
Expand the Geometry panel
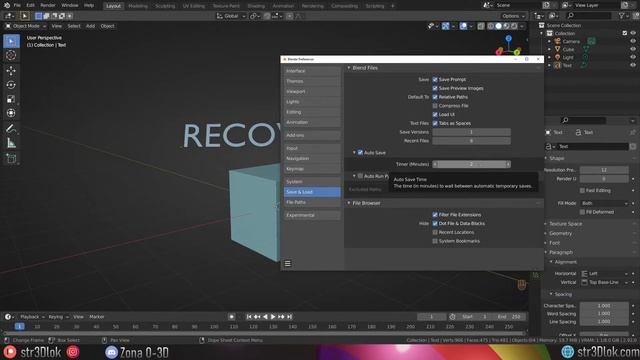pos(560,233)
